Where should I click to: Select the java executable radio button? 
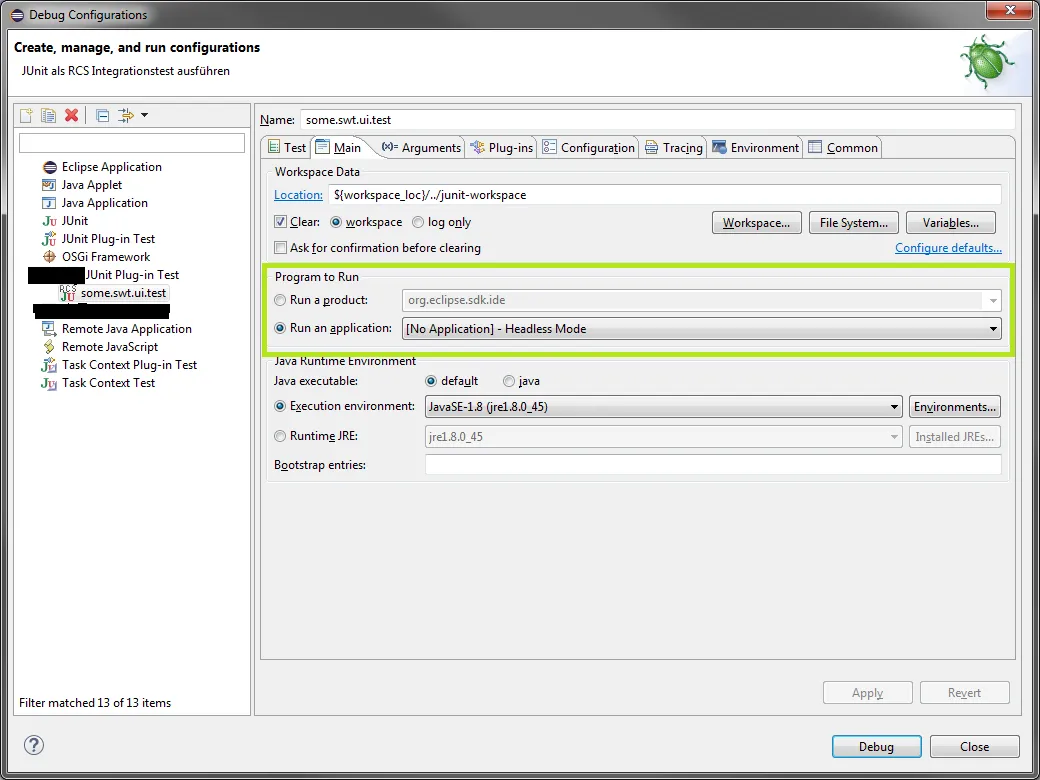click(x=509, y=381)
